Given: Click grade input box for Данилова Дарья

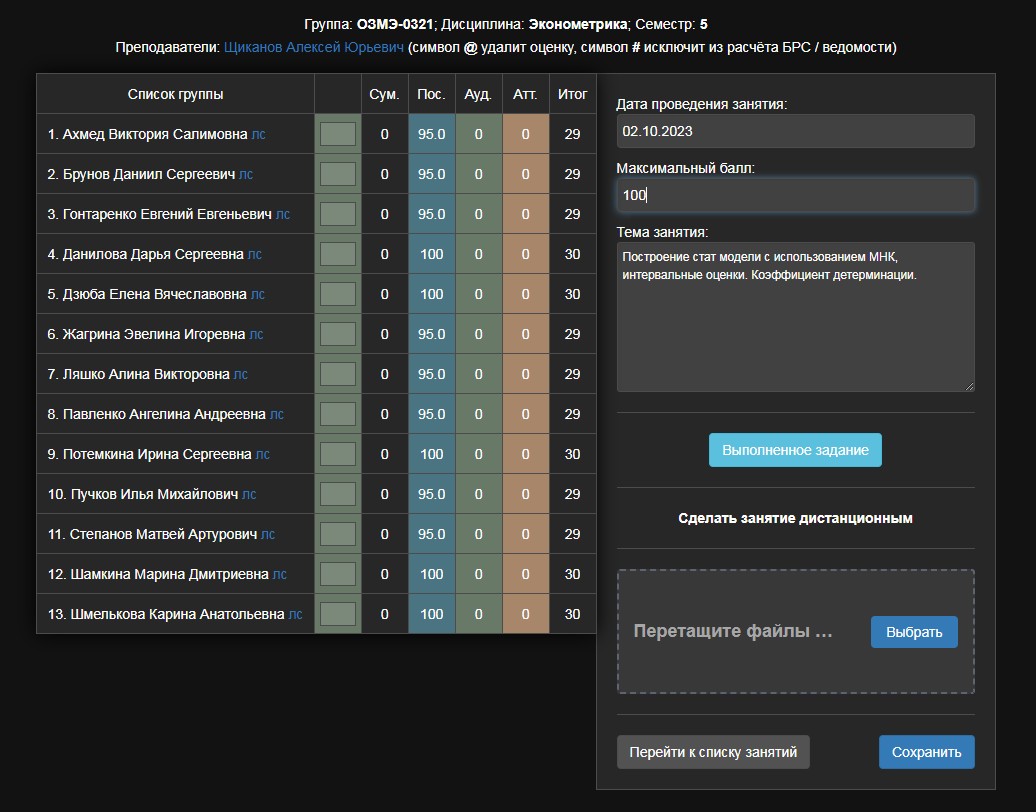Looking at the screenshot, I should [x=338, y=254].
